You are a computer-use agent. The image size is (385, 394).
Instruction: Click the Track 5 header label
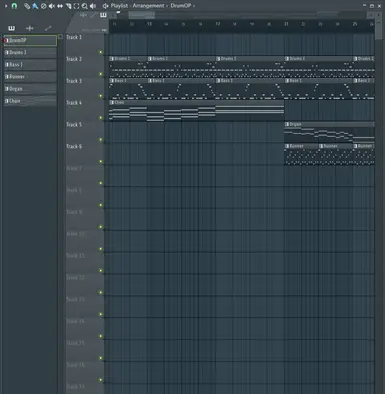[74, 125]
